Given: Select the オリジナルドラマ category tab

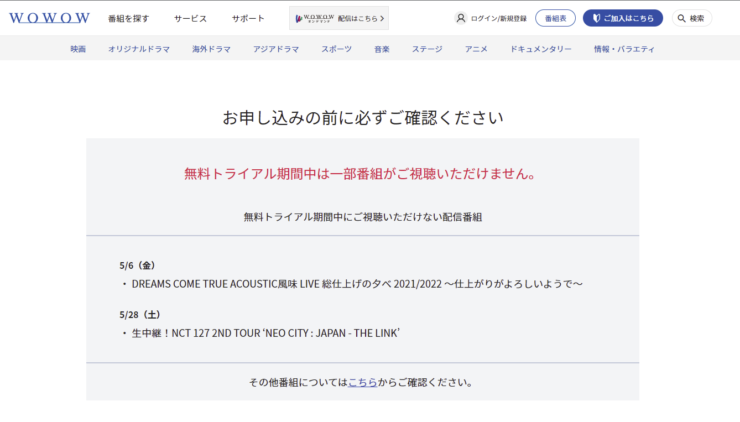Looking at the screenshot, I should [x=139, y=49].
